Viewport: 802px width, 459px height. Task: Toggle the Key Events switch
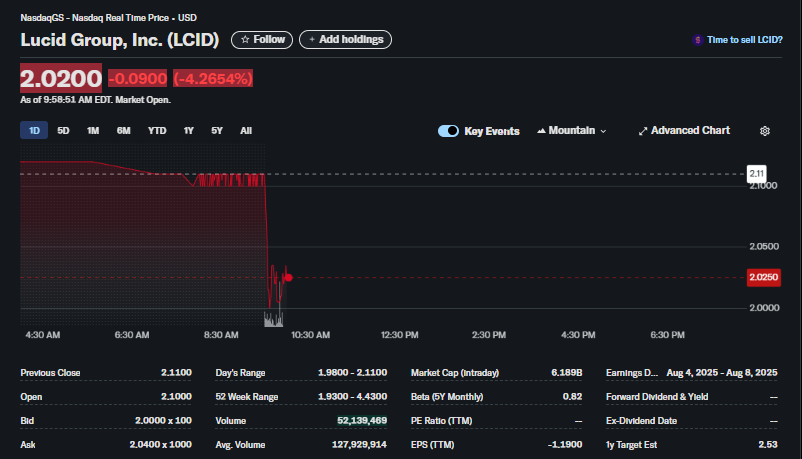[449, 131]
